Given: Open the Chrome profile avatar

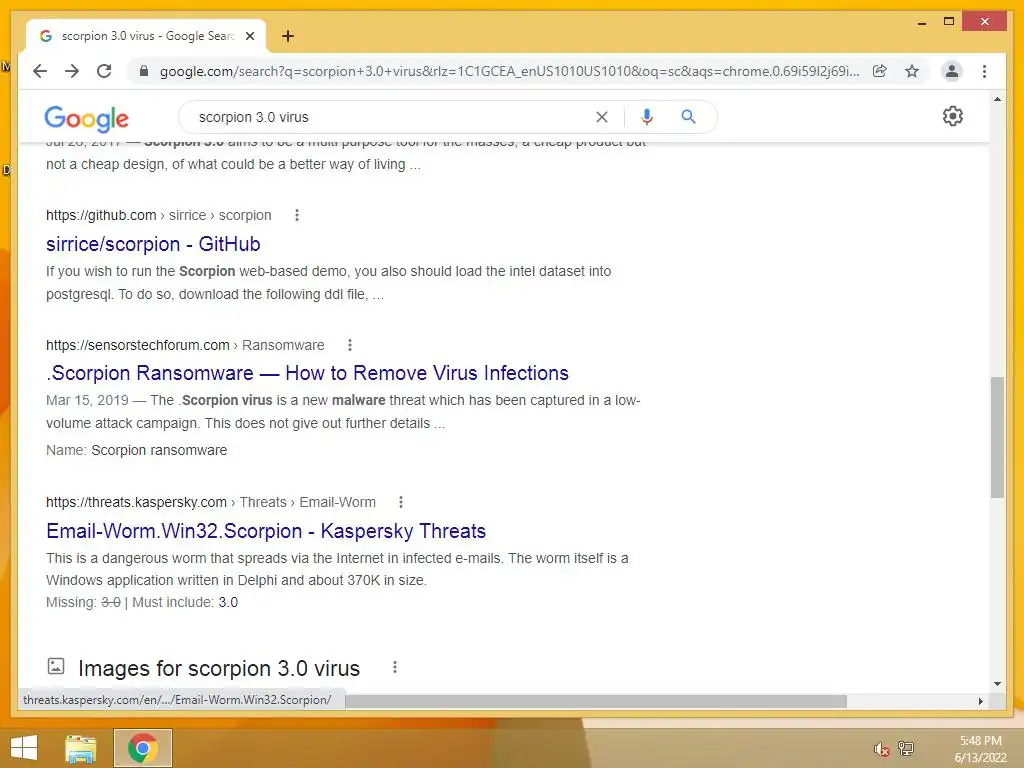Looking at the screenshot, I should coord(952,71).
